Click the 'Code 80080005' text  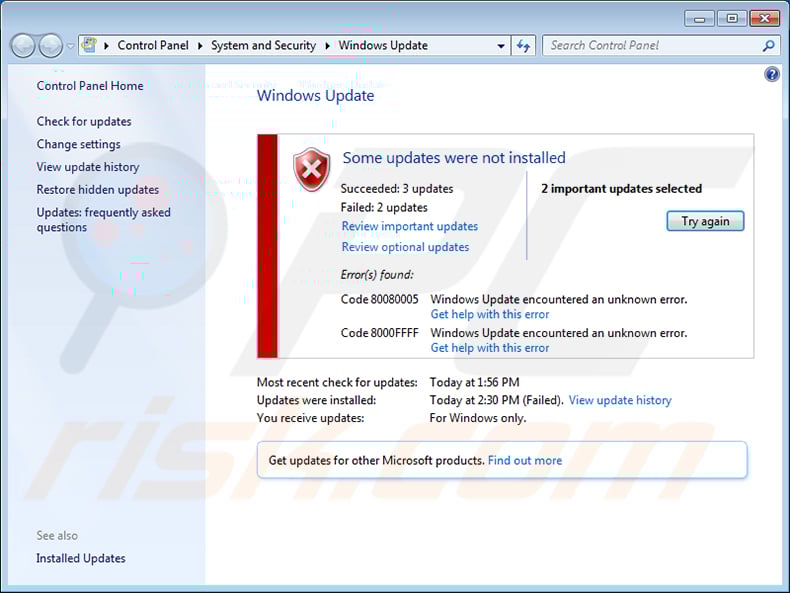tap(379, 299)
